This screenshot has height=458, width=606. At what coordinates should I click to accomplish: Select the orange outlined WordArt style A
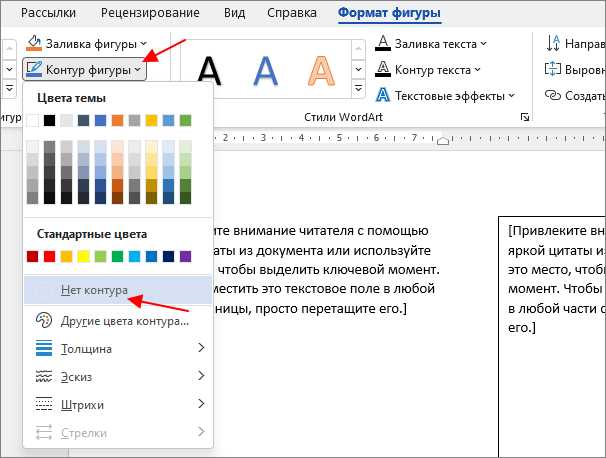(x=321, y=71)
